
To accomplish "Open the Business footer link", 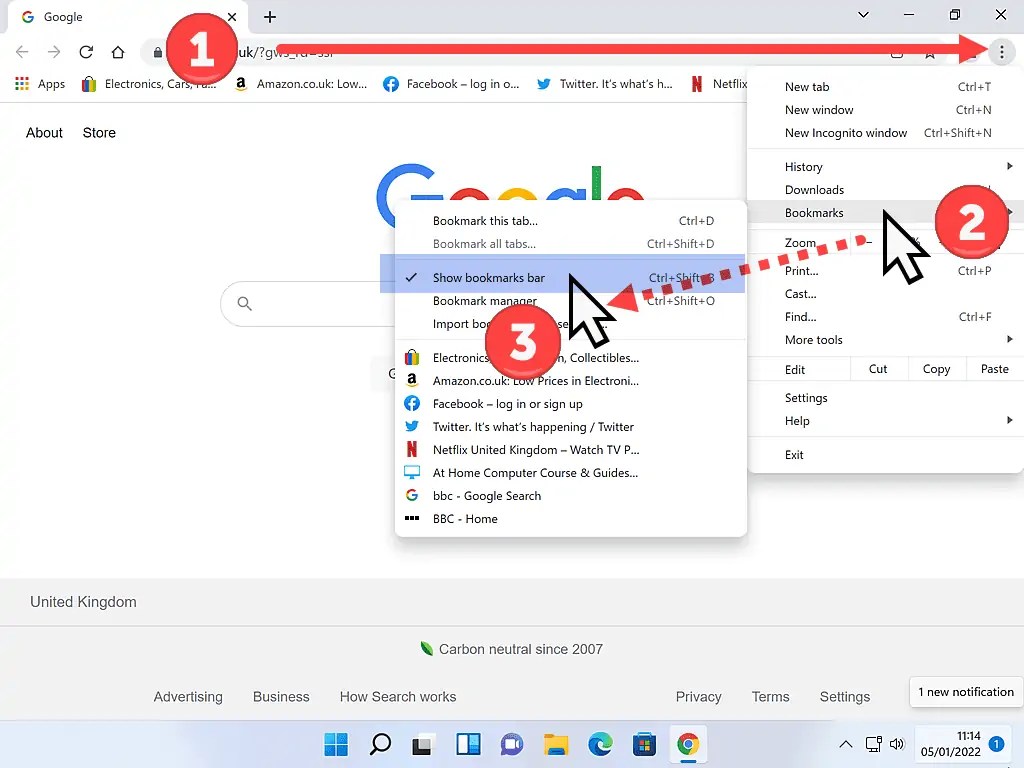I will pos(281,697).
